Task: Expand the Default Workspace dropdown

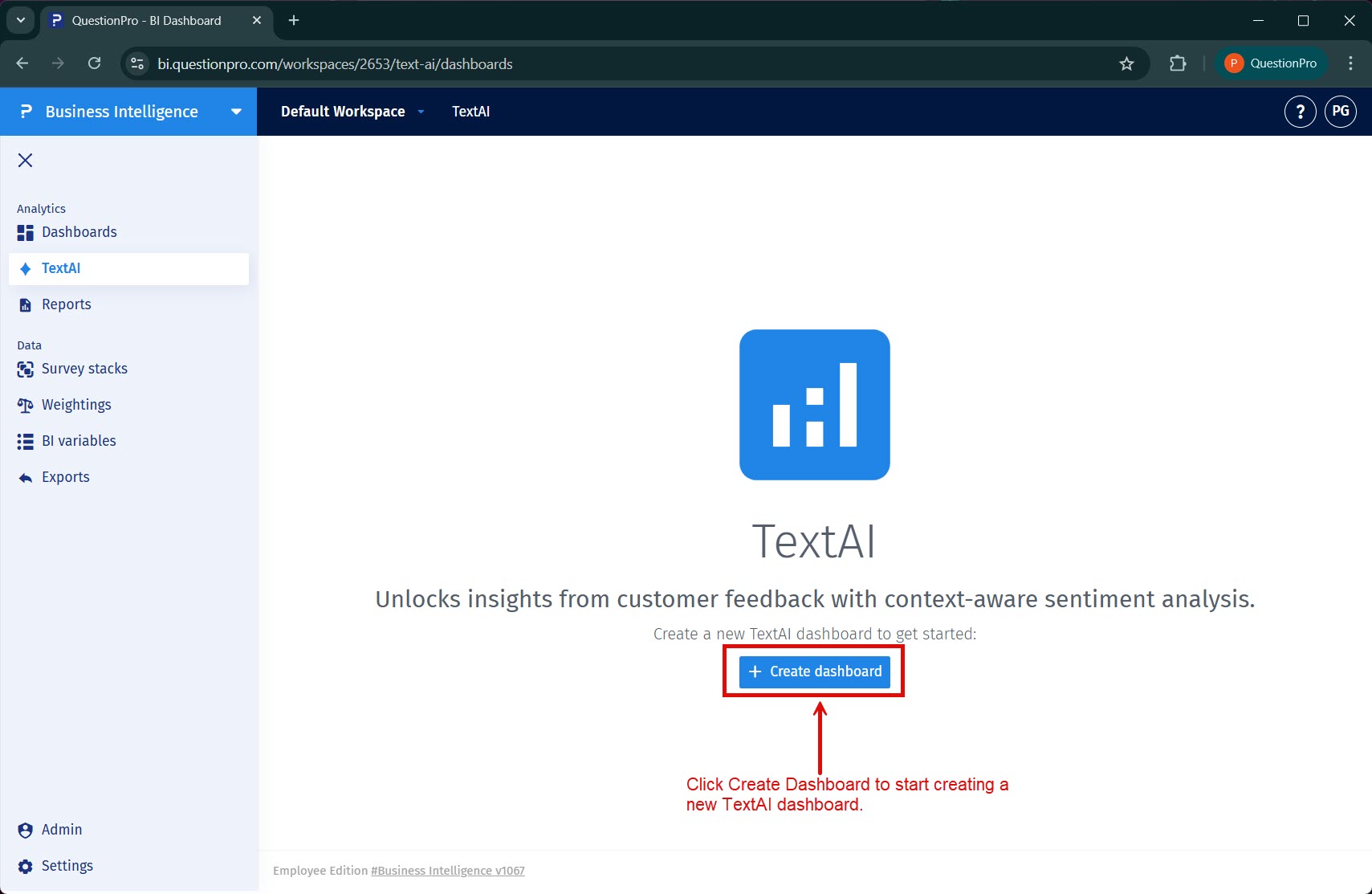Action: (421, 112)
